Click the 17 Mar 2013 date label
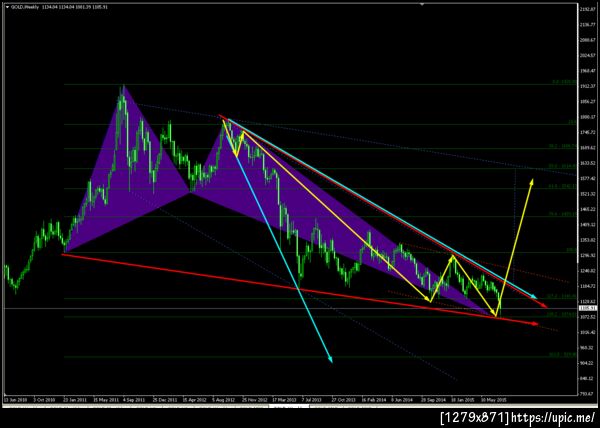Screen dimensions: 600x428 point(284,400)
